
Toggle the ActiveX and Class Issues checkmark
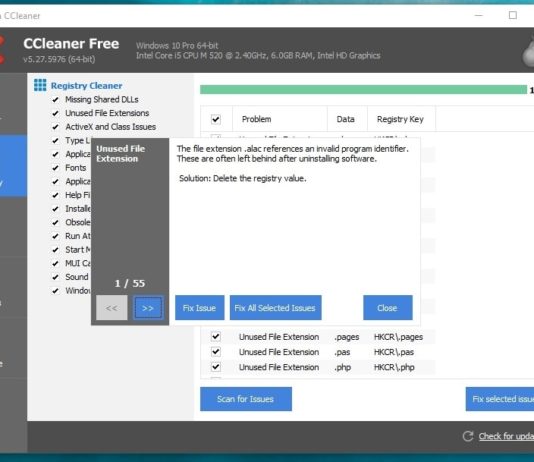(x=55, y=127)
